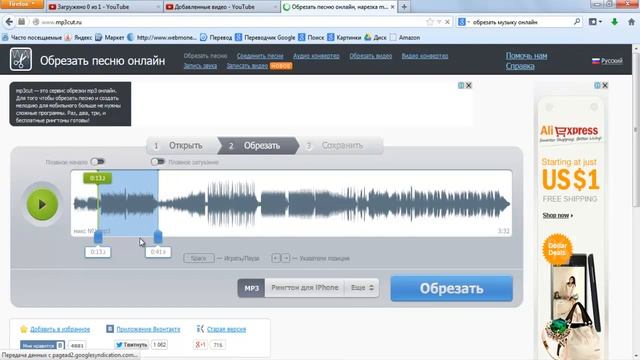
Task: Click 'Справка' help link
Action: (x=520, y=66)
